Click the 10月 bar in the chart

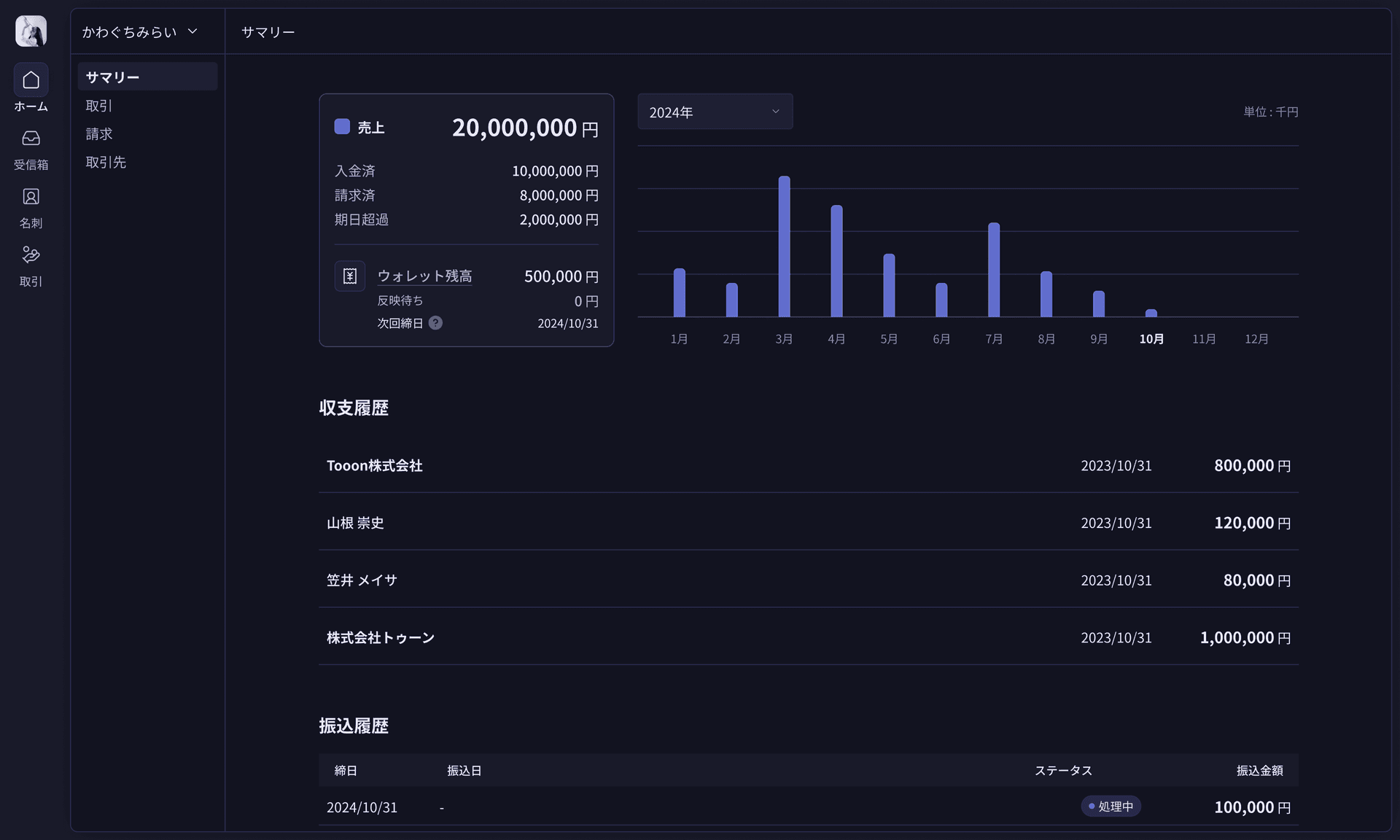tap(1151, 313)
